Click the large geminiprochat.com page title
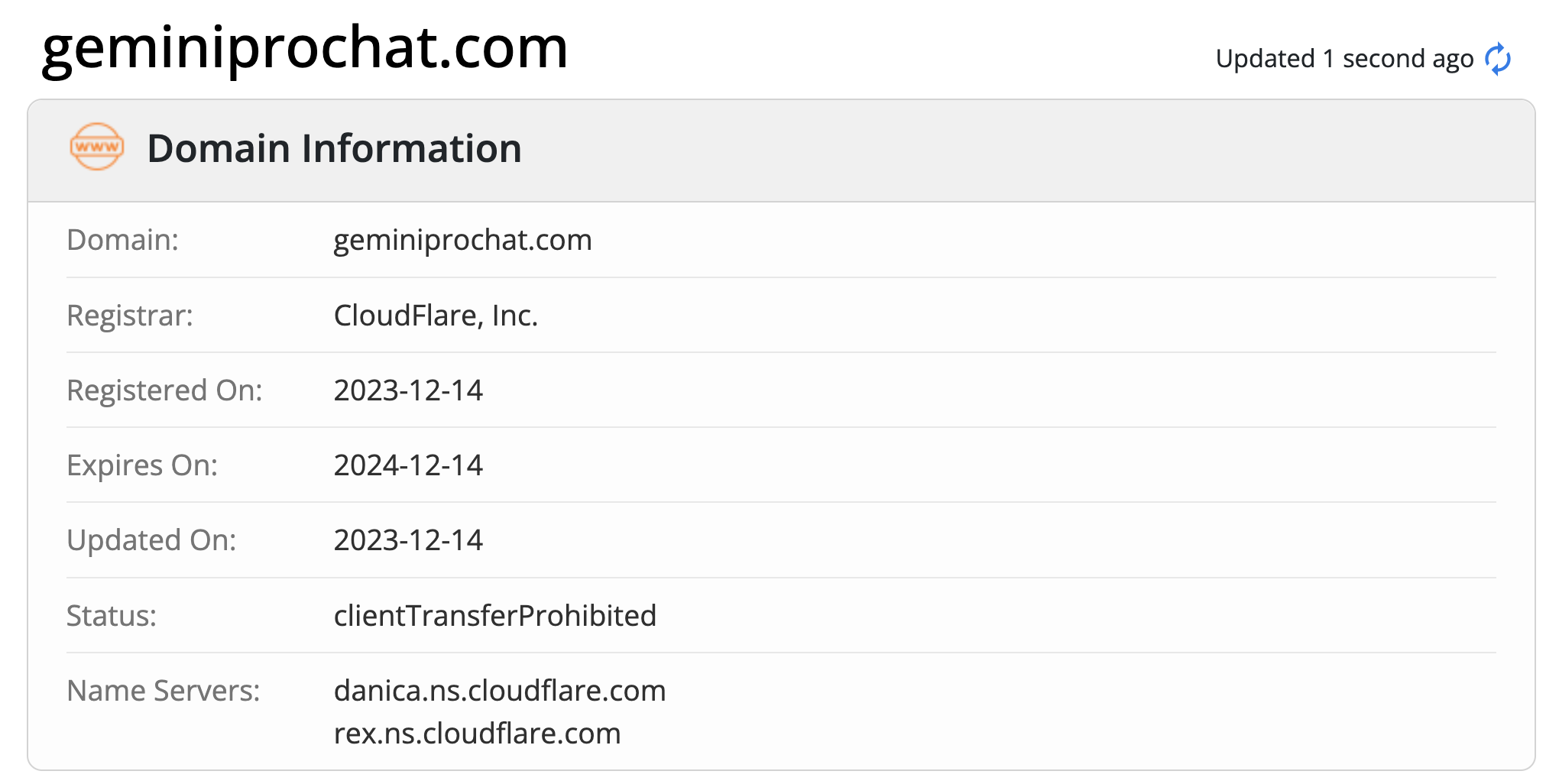The image size is (1559, 784). click(x=305, y=47)
